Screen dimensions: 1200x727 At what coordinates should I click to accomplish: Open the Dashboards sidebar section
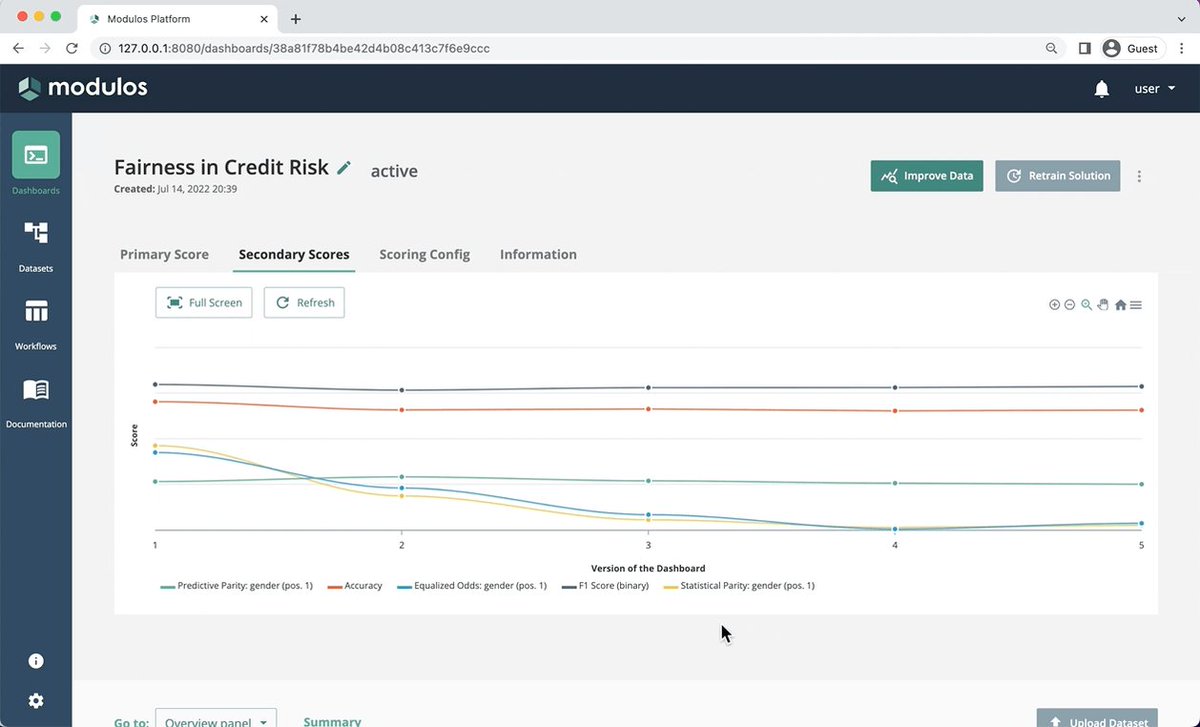tap(36, 163)
